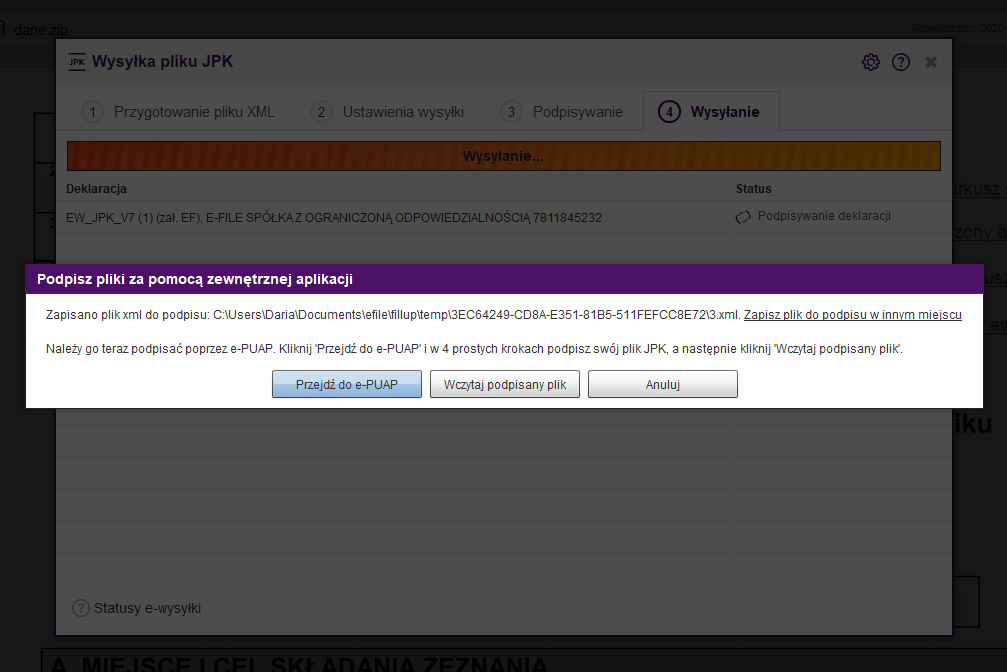This screenshot has width=1007, height=672.
Task: Click the Status column header
Action: point(753,189)
